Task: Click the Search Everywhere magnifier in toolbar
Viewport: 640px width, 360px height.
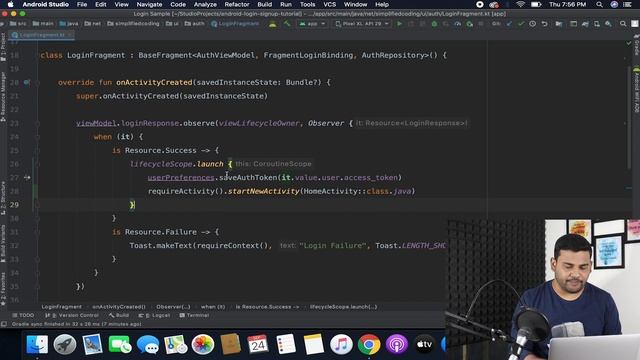Action: click(x=623, y=24)
